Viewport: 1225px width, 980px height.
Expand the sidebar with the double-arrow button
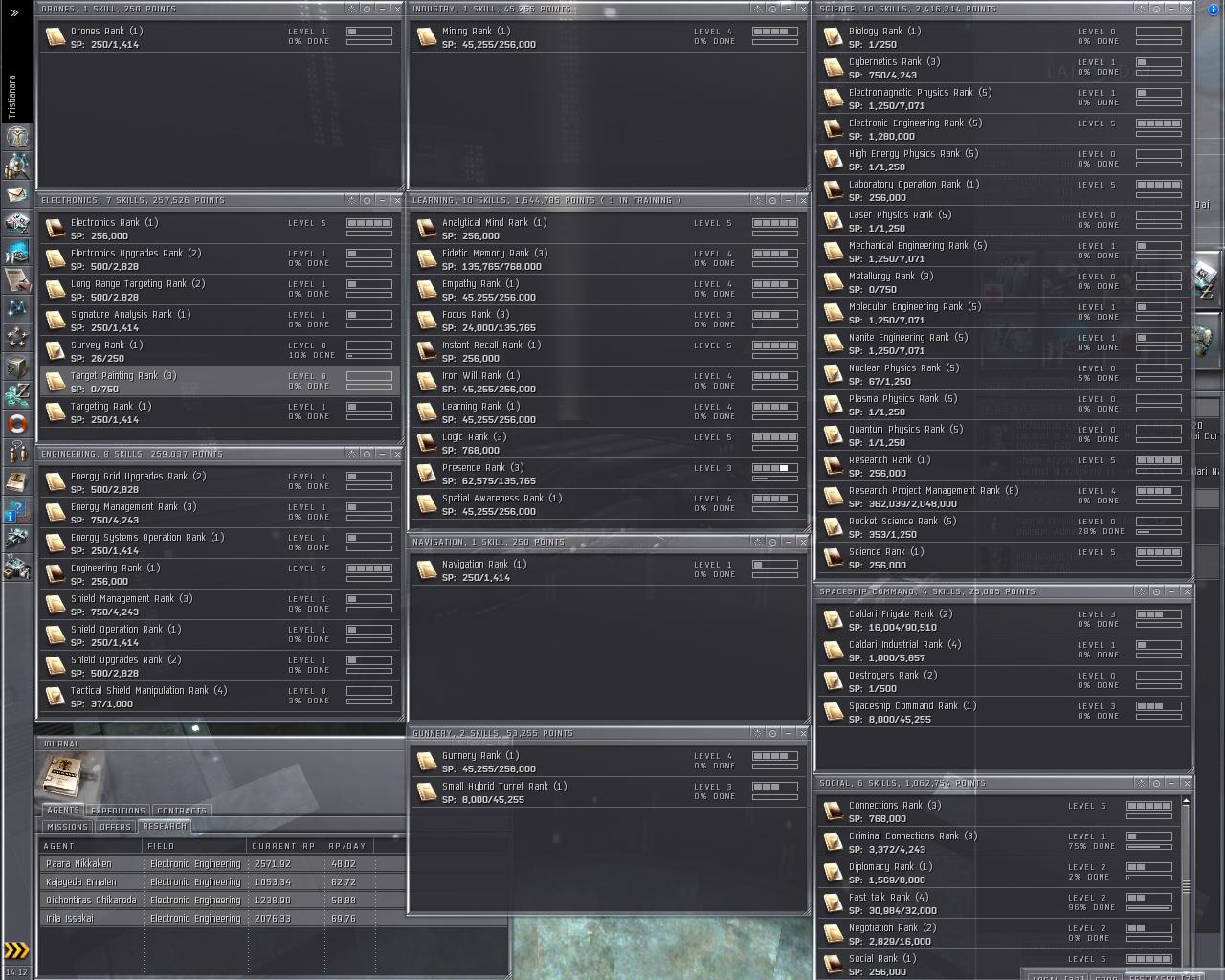[14, 12]
